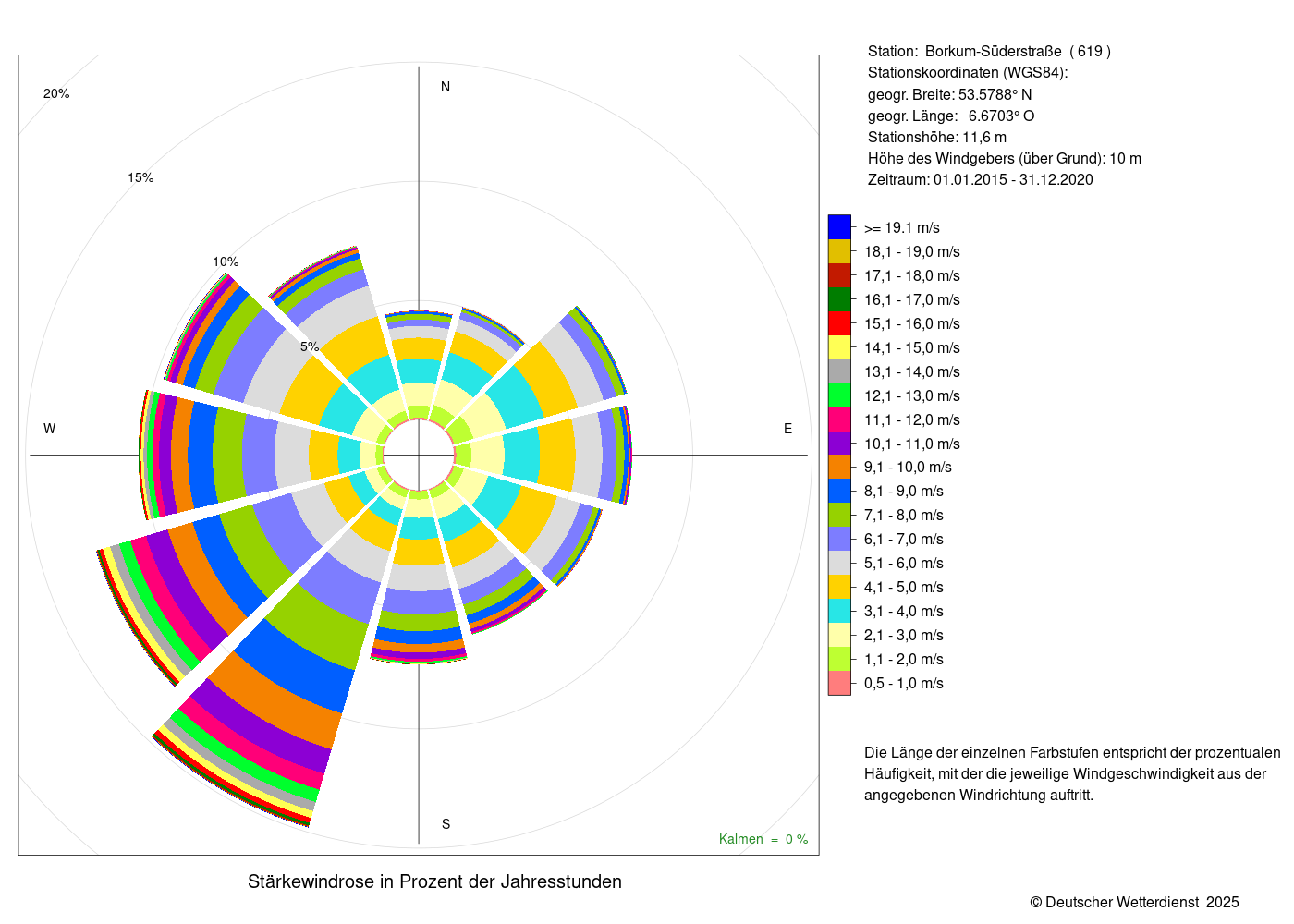
Task: Click the blue 8,1 - 9,0 m/s swatch
Action: tap(839, 491)
